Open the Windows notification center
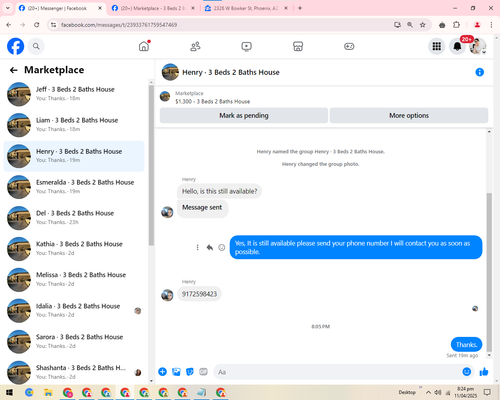The height and width of the screenshot is (400, 500). pyautogui.click(x=487, y=392)
